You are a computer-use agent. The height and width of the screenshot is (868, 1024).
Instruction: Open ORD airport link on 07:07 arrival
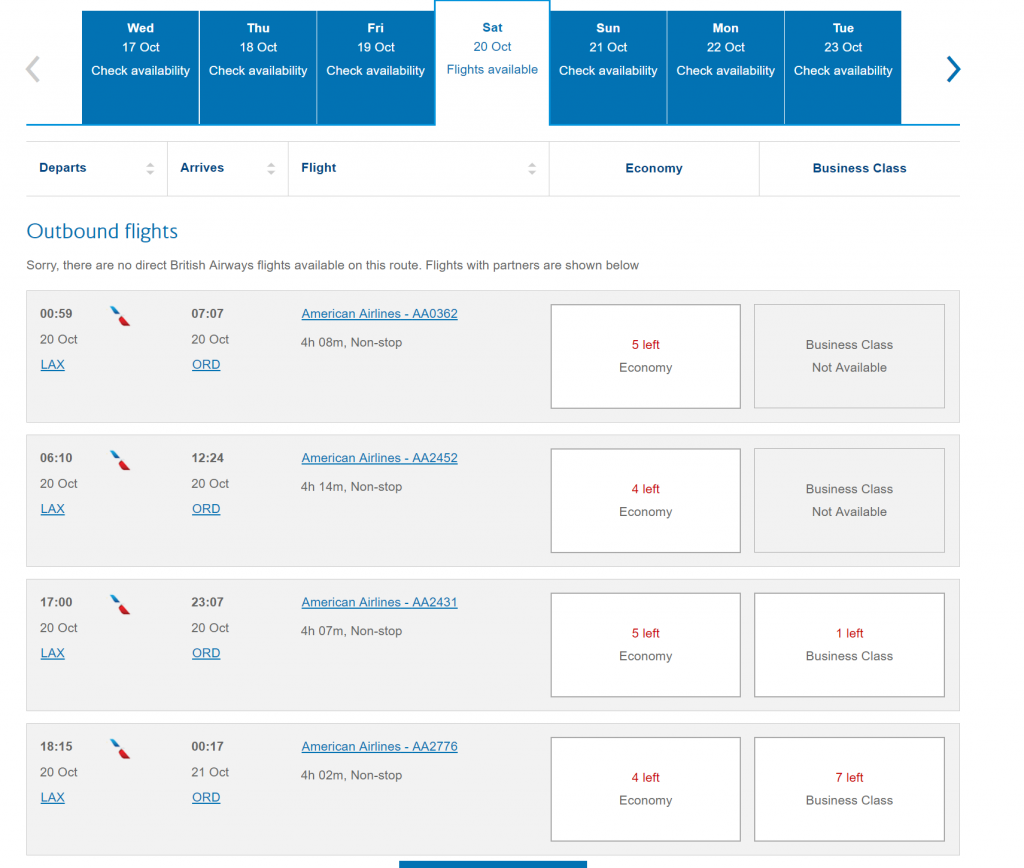tap(206, 364)
